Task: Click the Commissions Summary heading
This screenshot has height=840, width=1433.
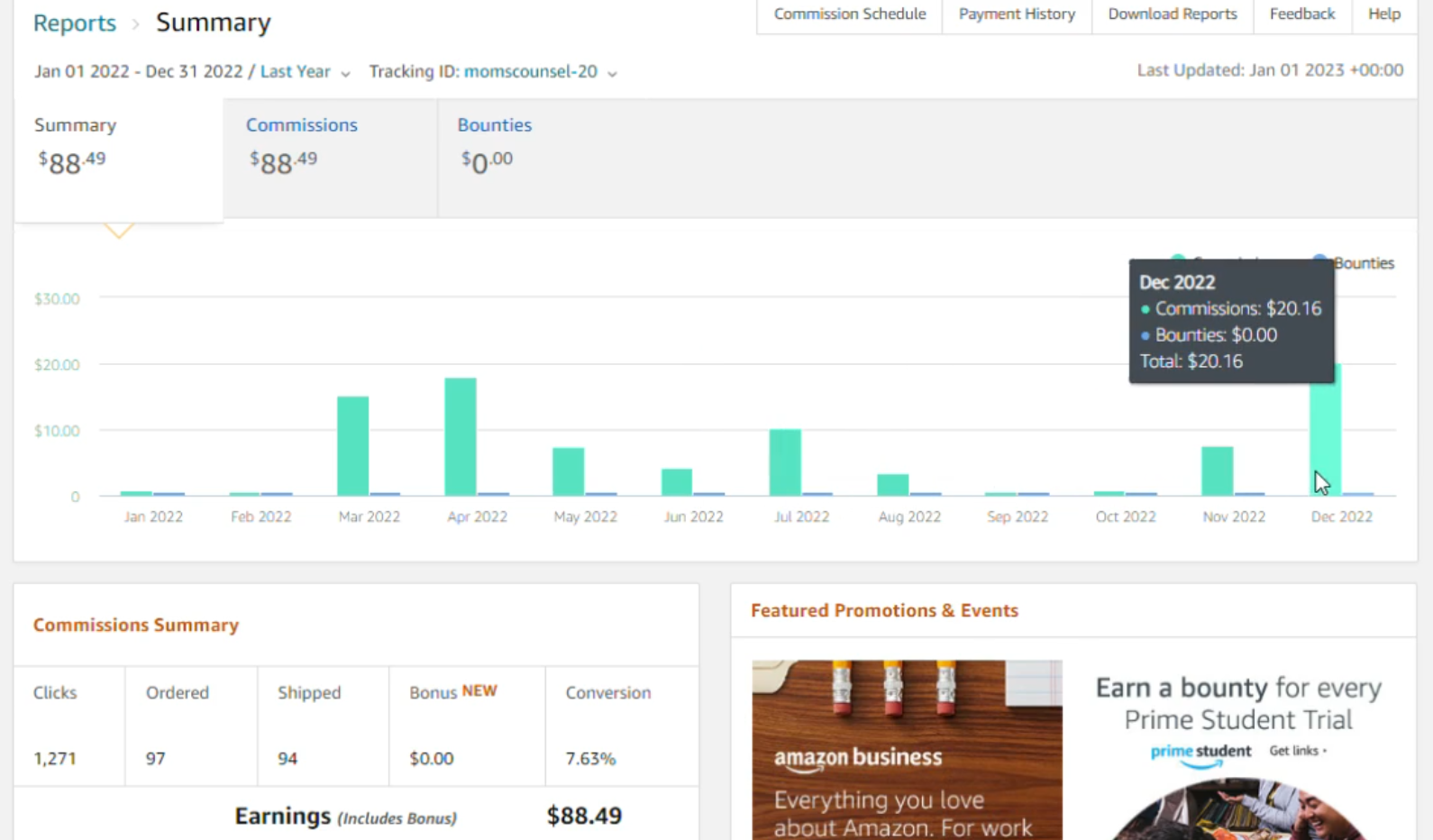Action: pyautogui.click(x=136, y=625)
